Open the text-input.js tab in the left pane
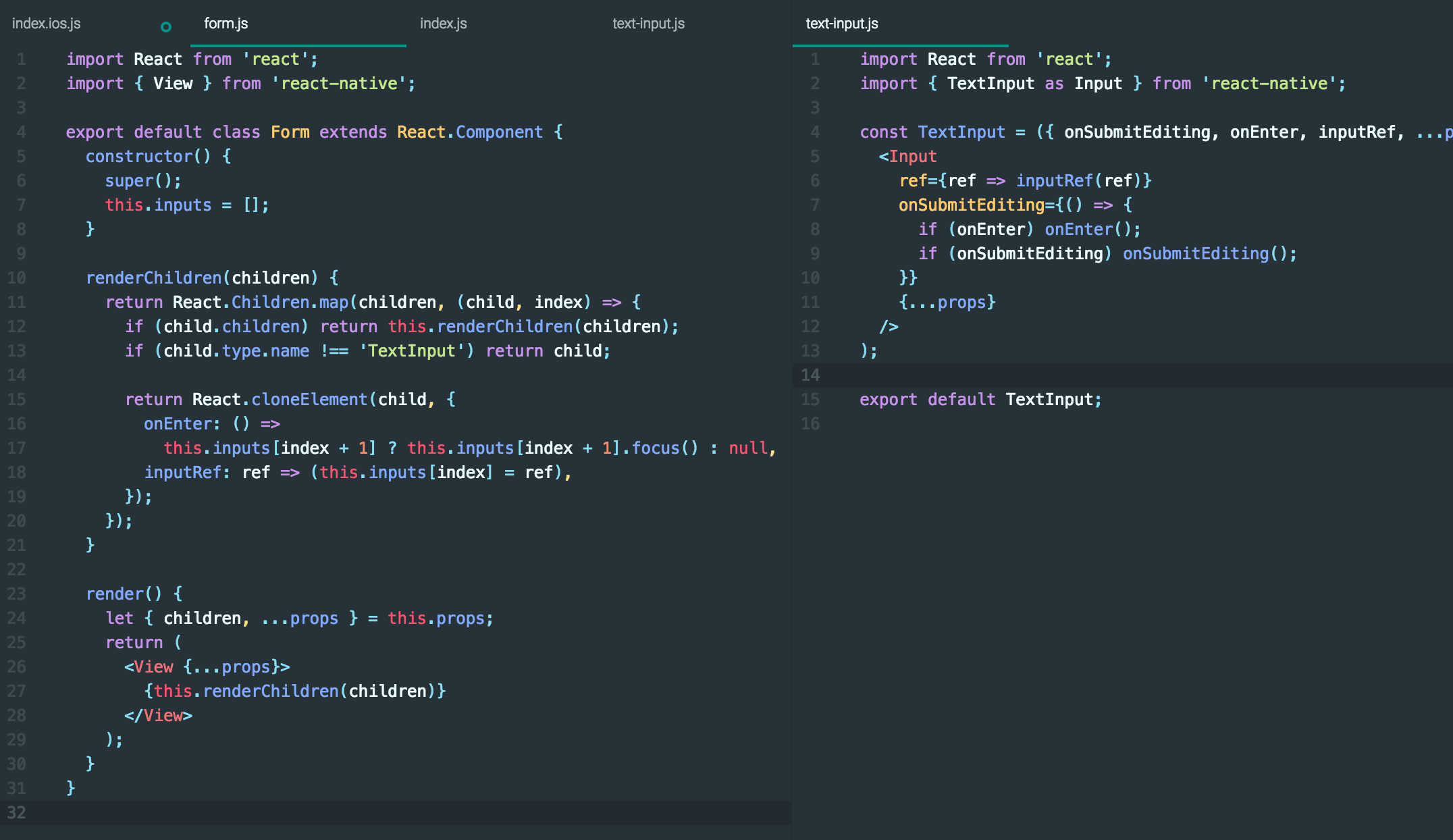This screenshot has width=1453, height=840. click(648, 24)
